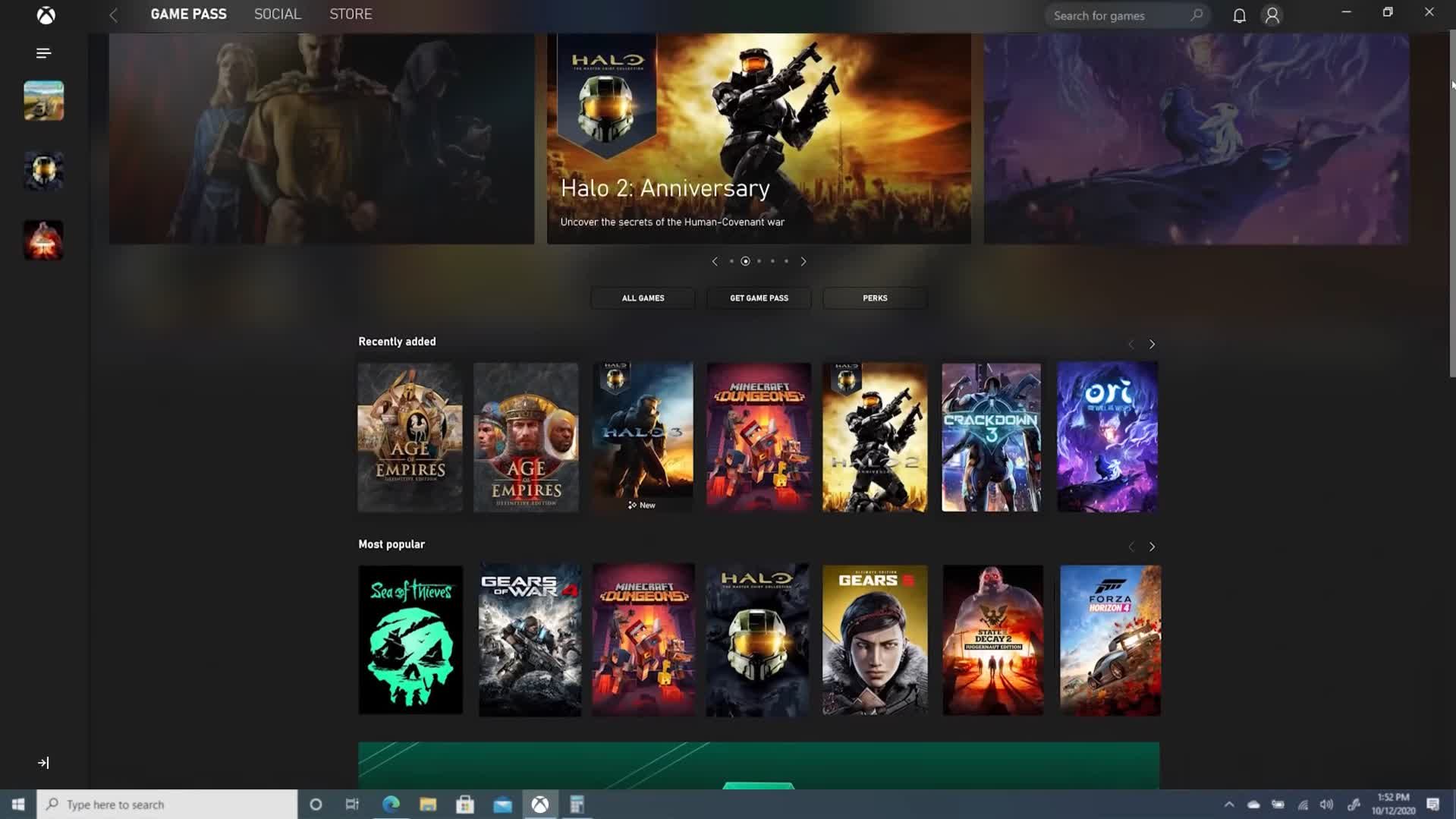
Task: Click the PERKS button
Action: click(x=875, y=298)
